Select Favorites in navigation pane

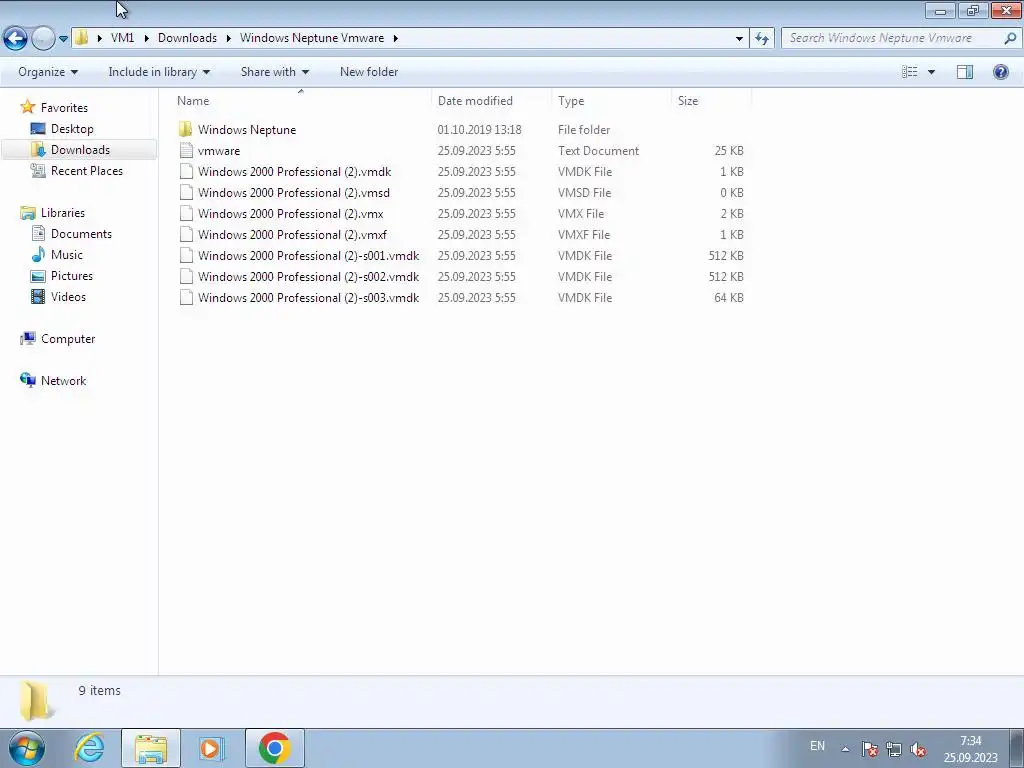coord(64,108)
